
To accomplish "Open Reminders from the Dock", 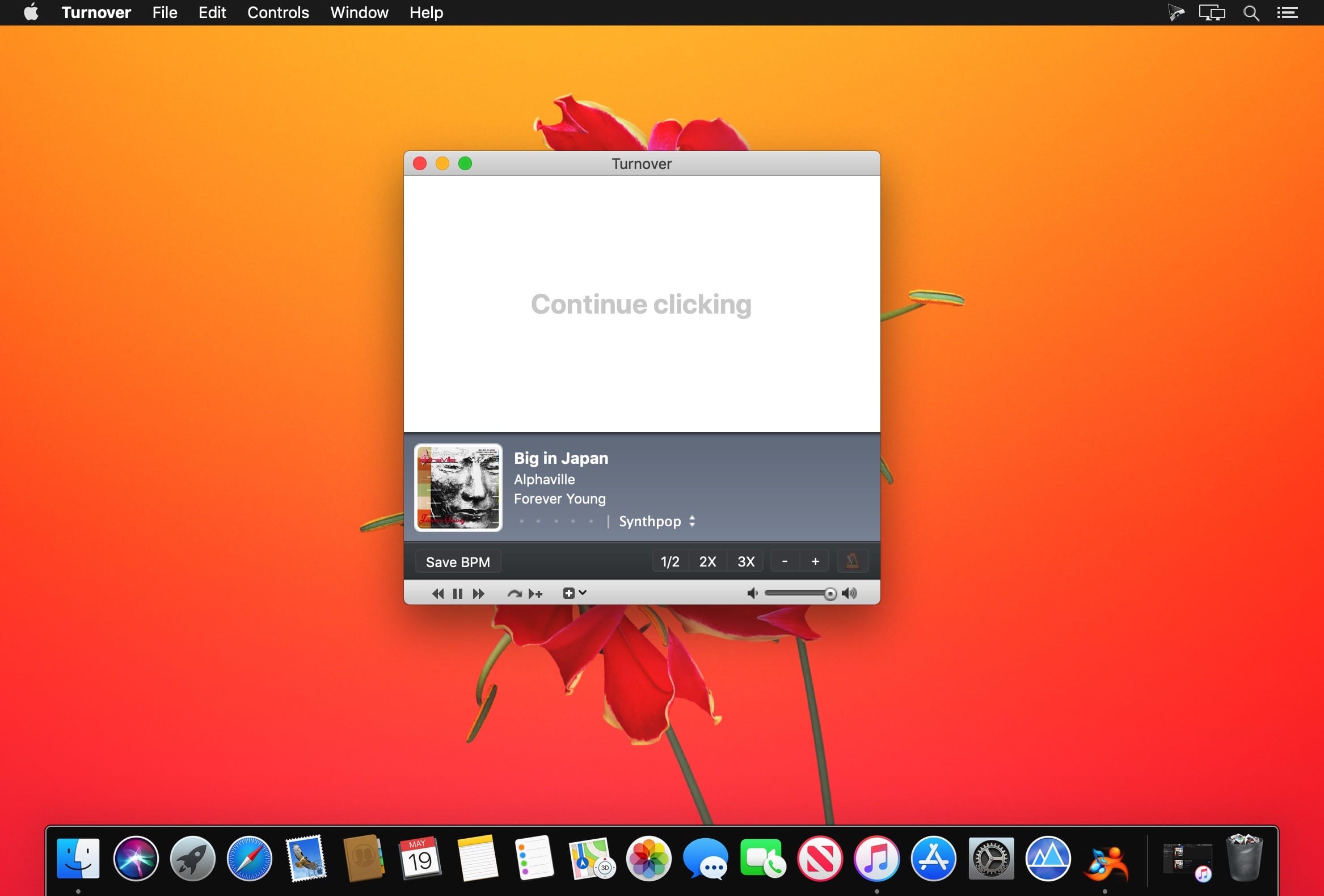I will [x=534, y=859].
